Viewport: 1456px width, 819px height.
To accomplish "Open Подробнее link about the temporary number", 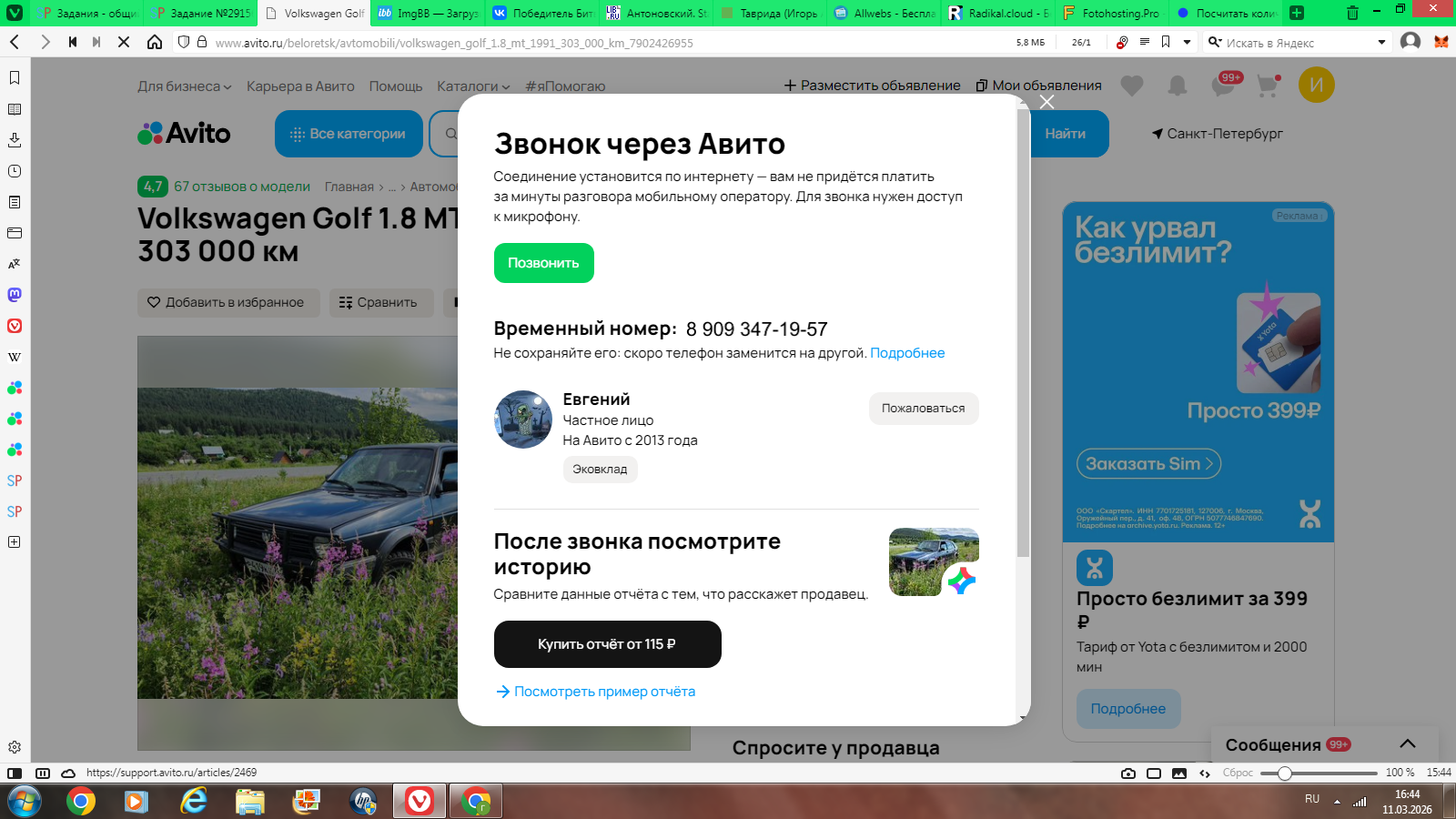I will click(x=907, y=353).
